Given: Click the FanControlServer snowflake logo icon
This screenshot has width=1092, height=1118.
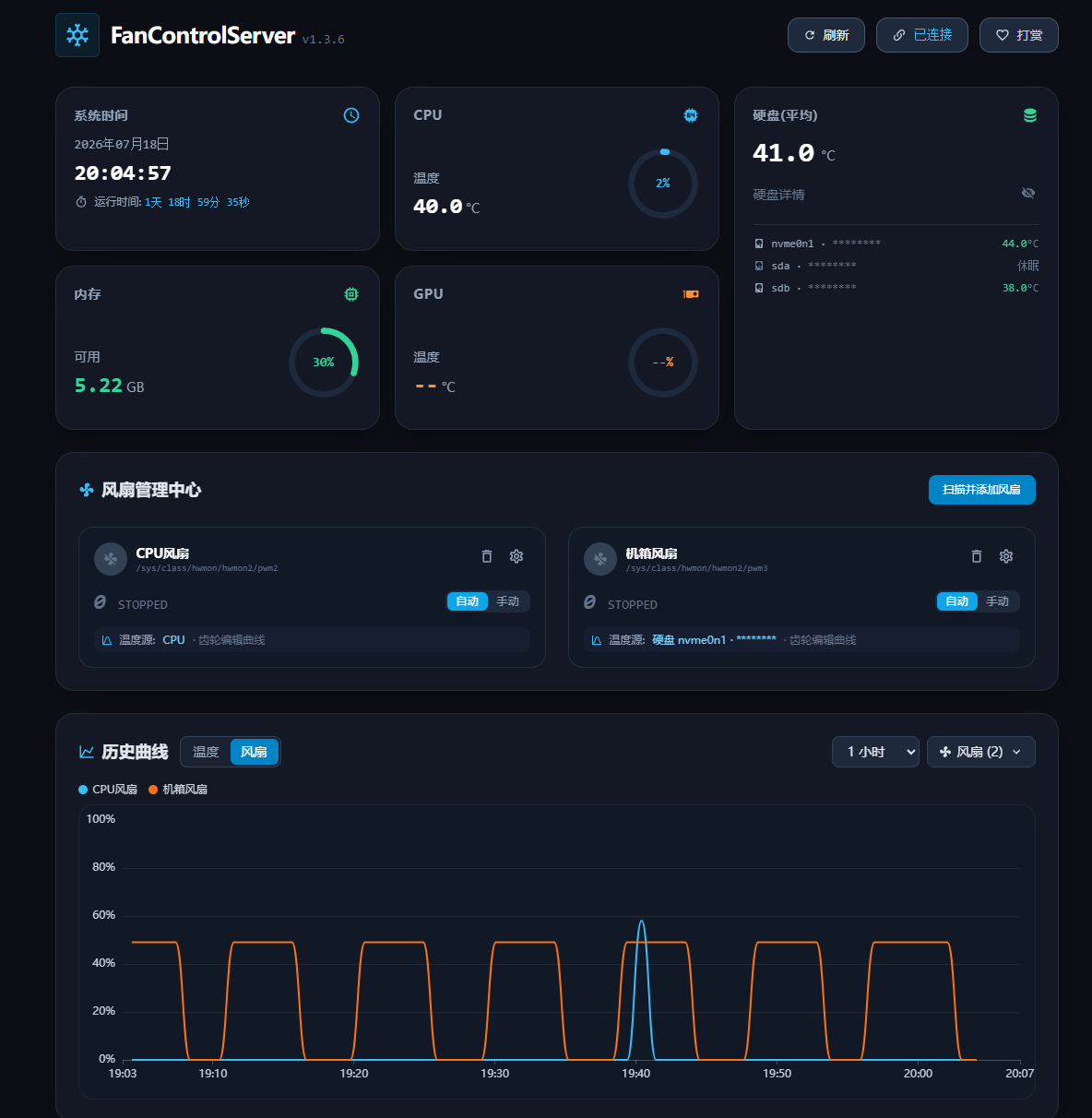Looking at the screenshot, I should tap(77, 35).
